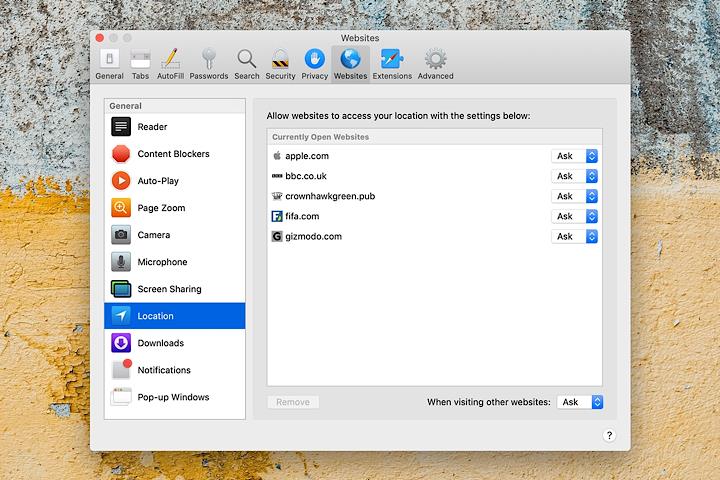Click the Remove button
Screen dimensions: 720x480
click(293, 402)
